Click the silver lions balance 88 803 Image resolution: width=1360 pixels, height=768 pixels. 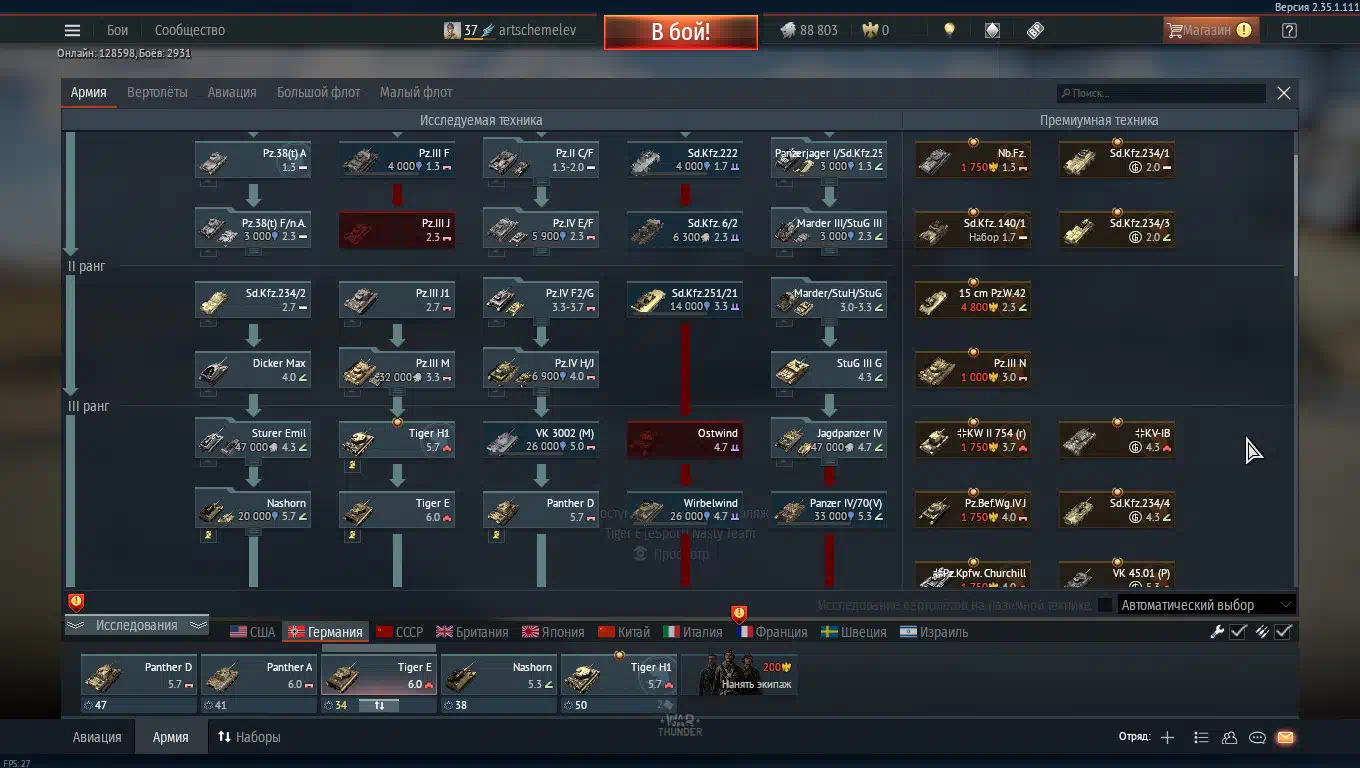809,30
